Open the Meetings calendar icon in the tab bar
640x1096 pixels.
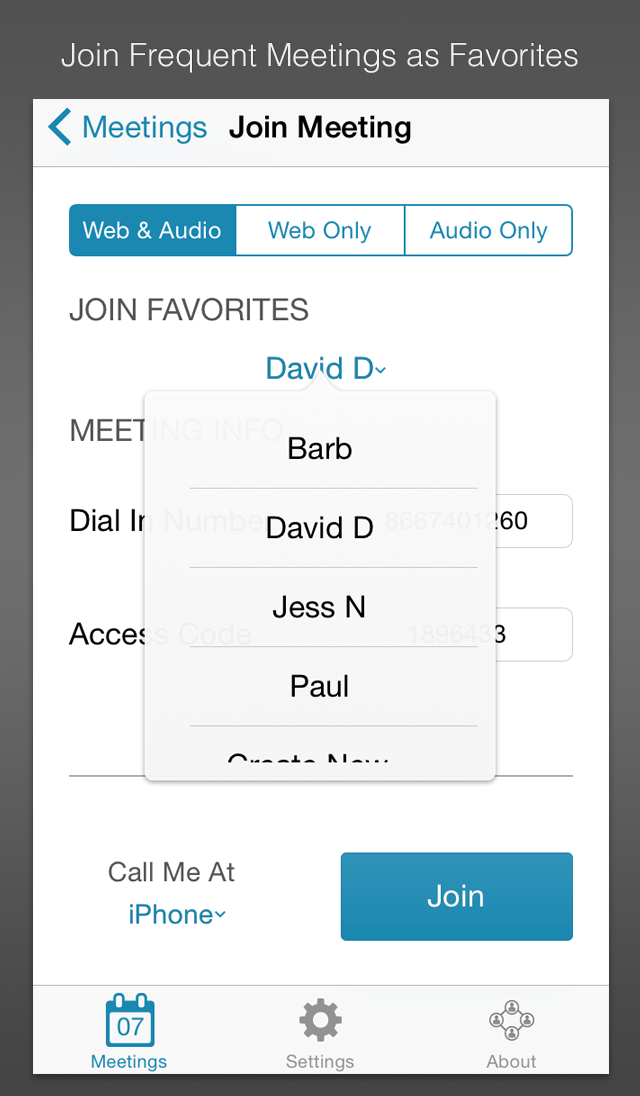coord(130,1020)
